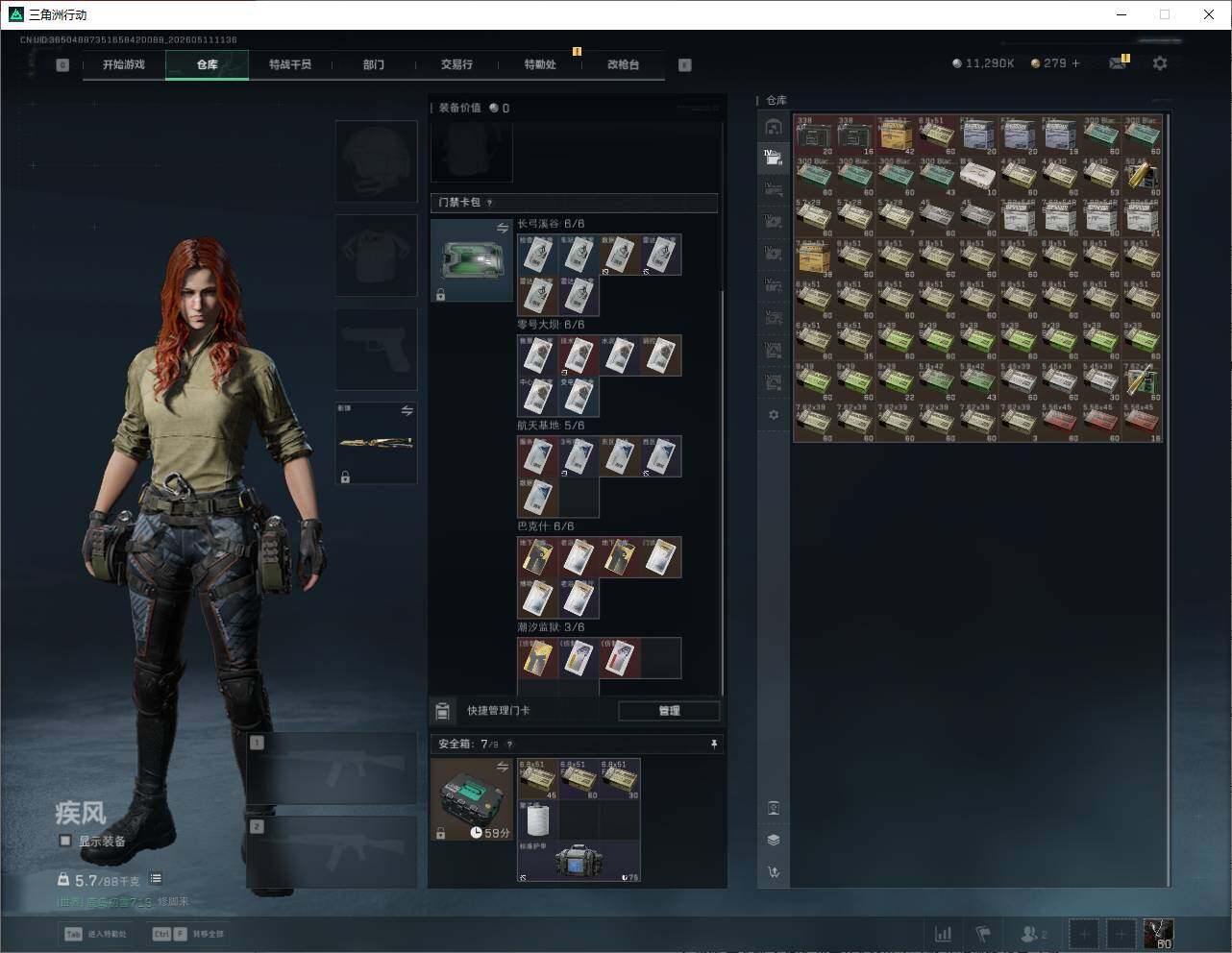This screenshot has width=1232, height=953.
Task: Click the stacked layers icon below the stash
Action: point(774,840)
